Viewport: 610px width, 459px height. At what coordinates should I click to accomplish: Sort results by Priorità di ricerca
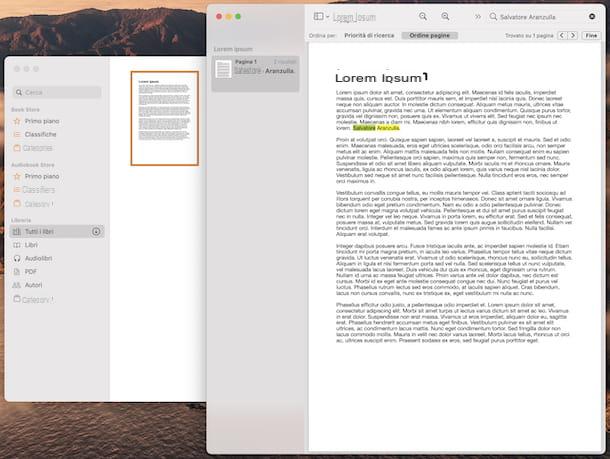(x=369, y=35)
